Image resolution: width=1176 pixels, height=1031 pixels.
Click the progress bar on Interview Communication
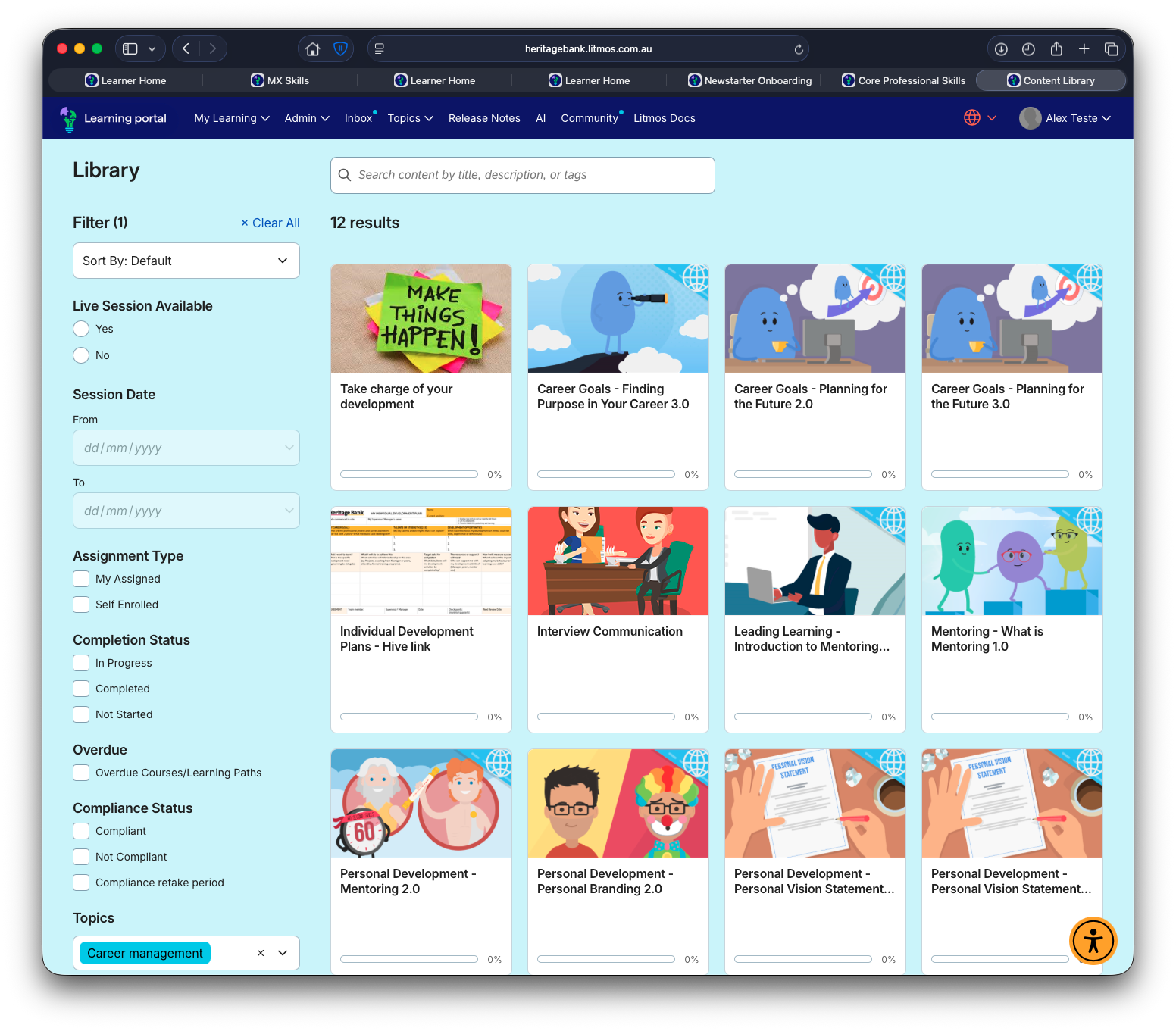point(605,716)
